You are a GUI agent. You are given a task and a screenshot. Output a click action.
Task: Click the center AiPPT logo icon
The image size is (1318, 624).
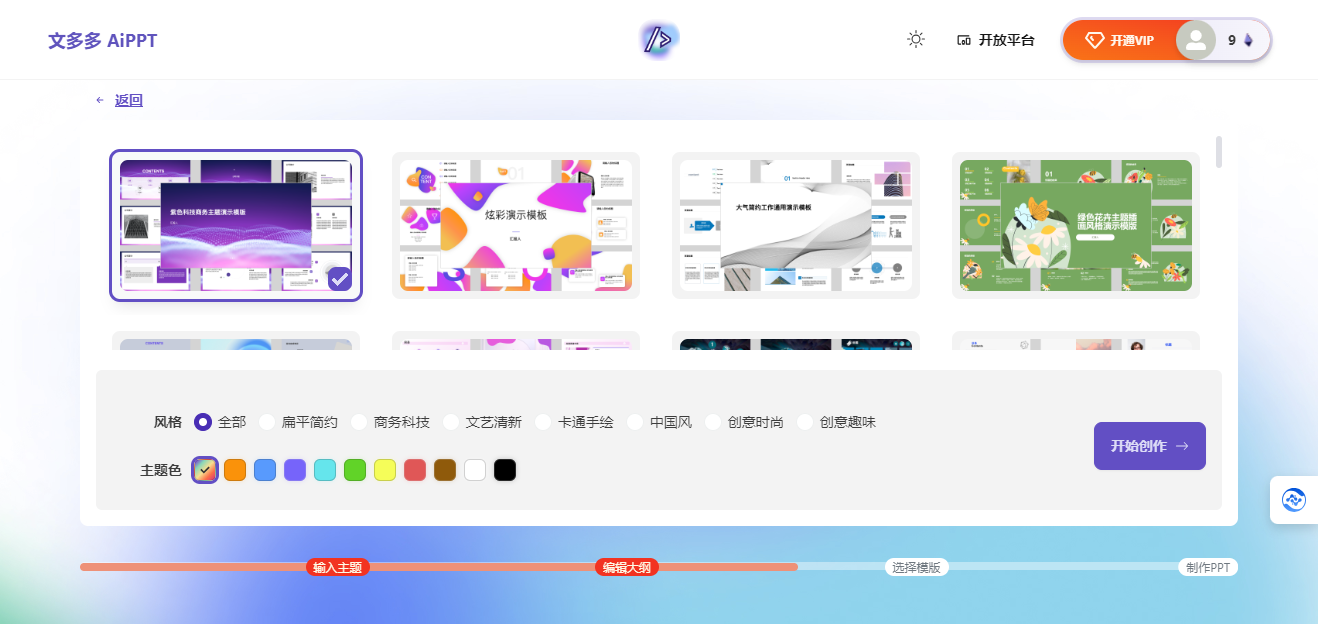(x=658, y=40)
